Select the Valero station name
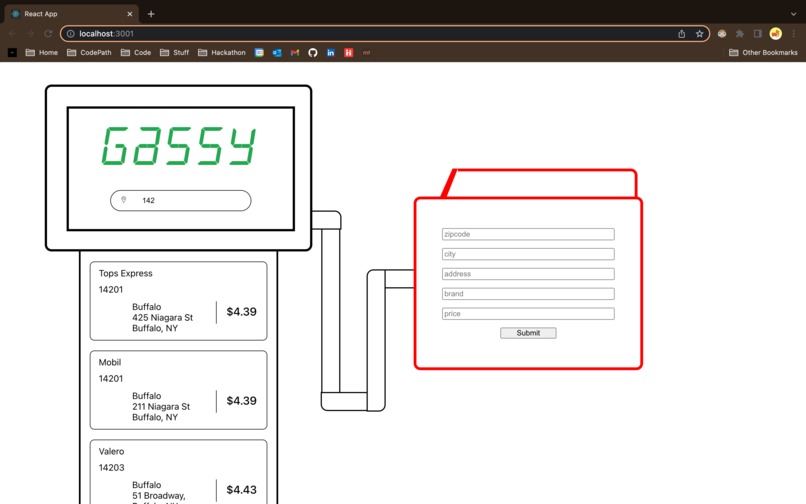Screen dimensions: 806x504 coord(112,451)
